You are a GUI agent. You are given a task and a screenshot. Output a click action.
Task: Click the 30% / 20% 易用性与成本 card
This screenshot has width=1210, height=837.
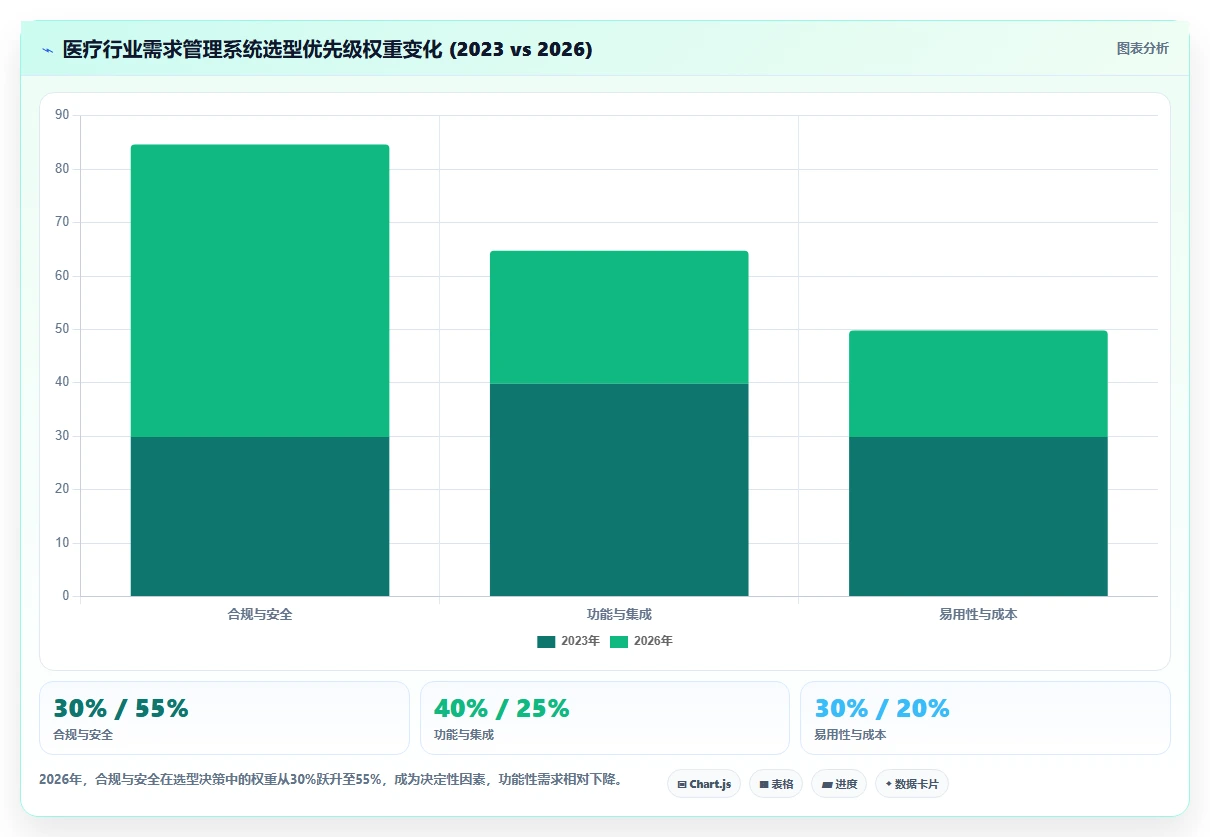pos(985,718)
